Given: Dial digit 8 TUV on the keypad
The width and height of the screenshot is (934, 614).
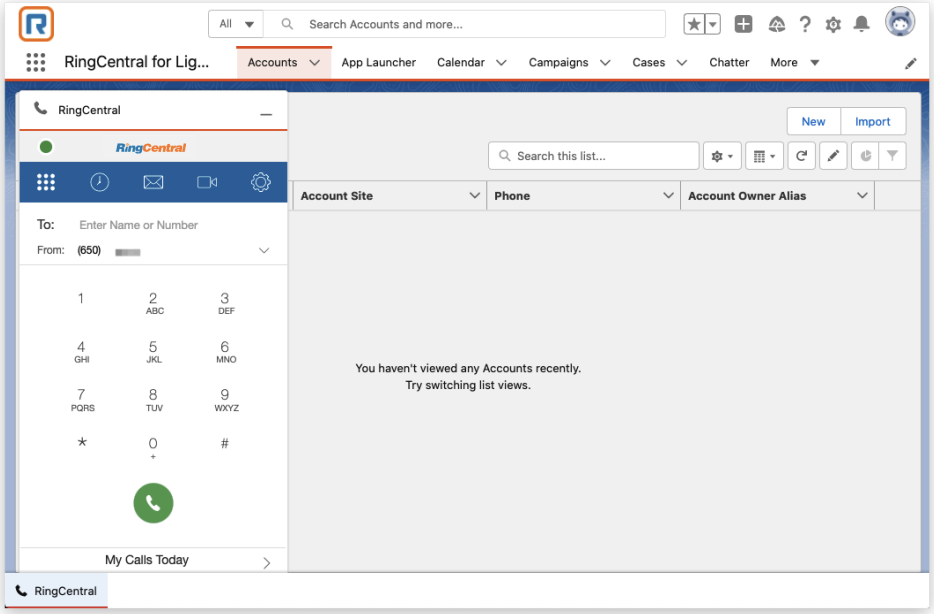Looking at the screenshot, I should [153, 400].
